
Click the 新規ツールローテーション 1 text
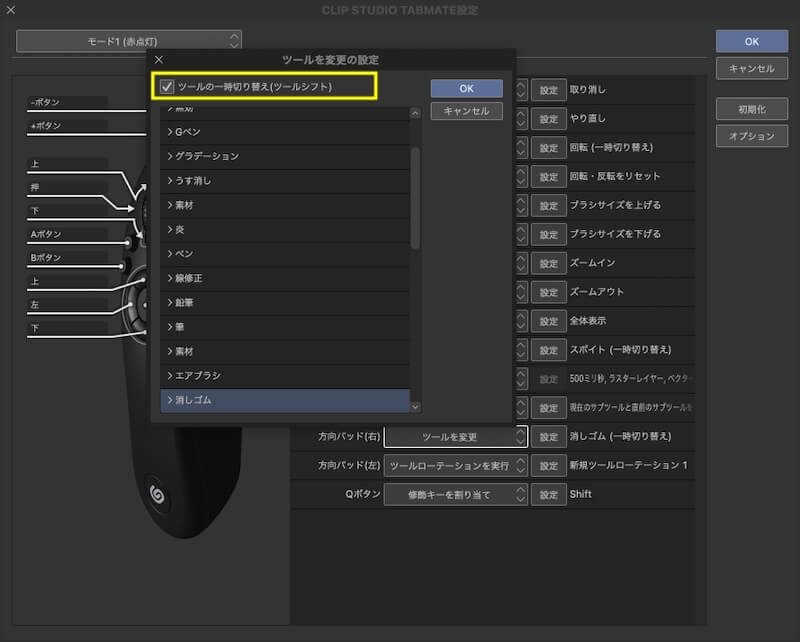[x=629, y=465]
